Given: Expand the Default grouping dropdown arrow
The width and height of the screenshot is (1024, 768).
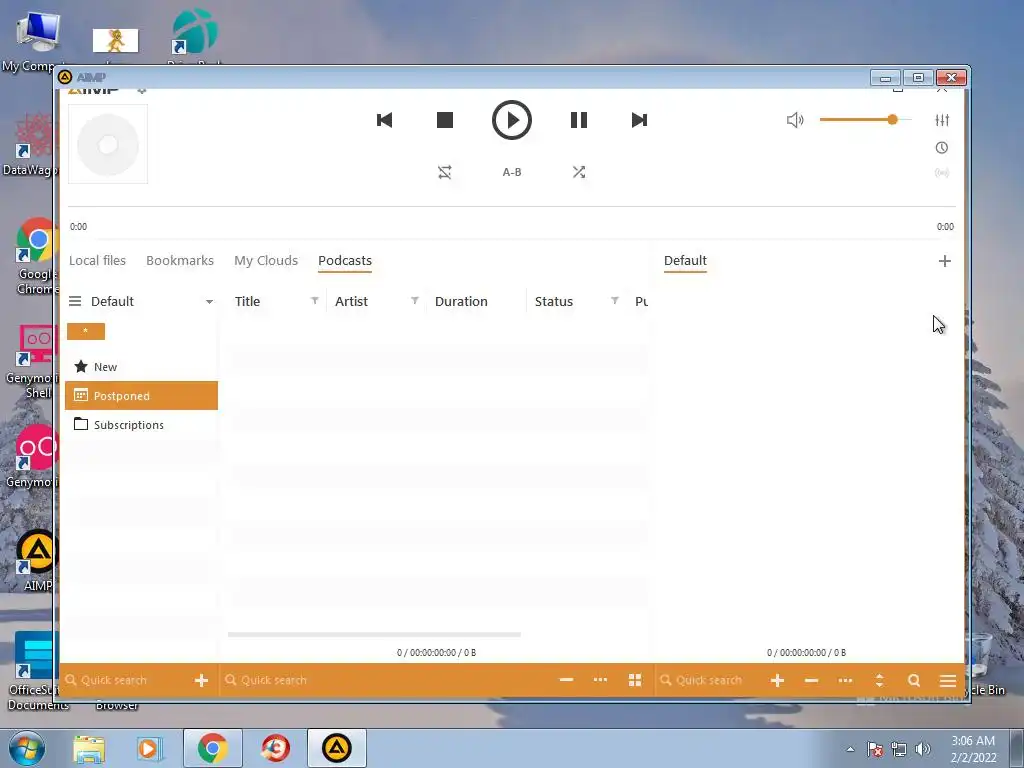Looking at the screenshot, I should [x=209, y=302].
